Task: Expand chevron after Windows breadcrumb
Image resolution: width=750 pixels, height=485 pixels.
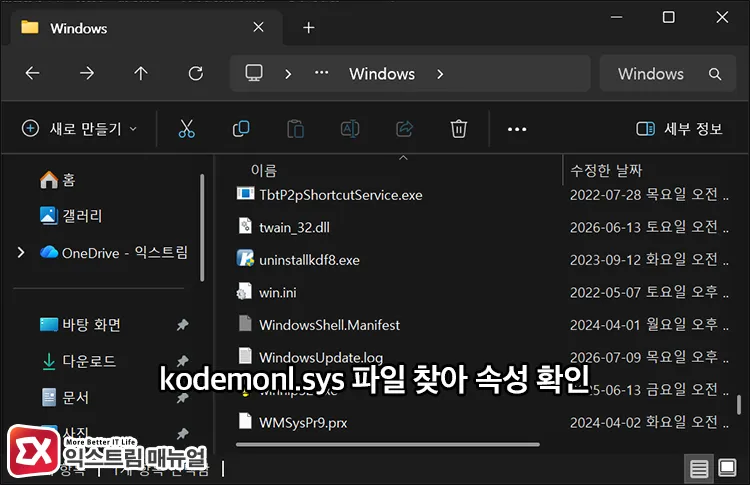Action: click(440, 74)
